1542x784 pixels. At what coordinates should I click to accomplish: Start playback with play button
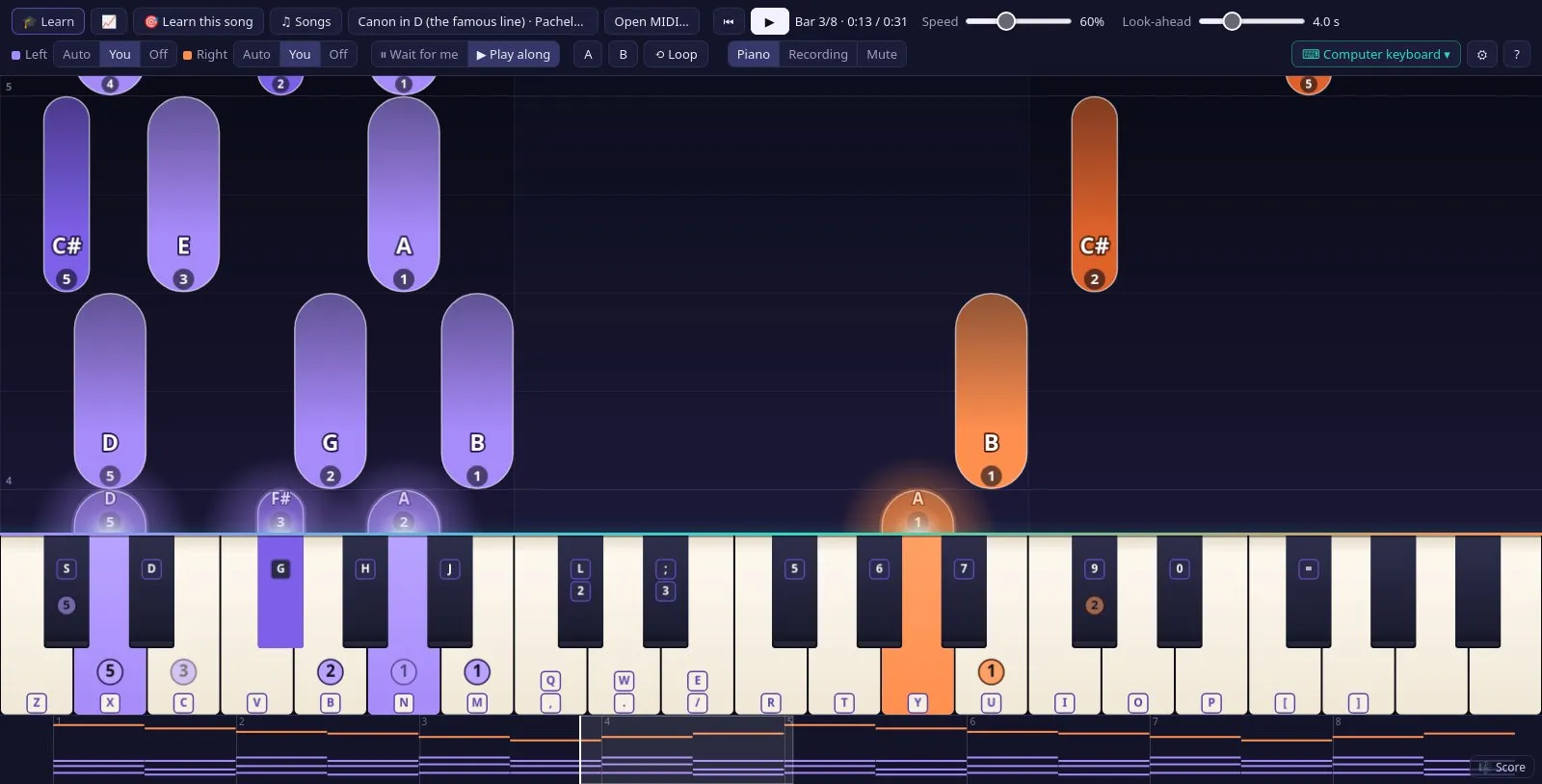[x=769, y=21]
